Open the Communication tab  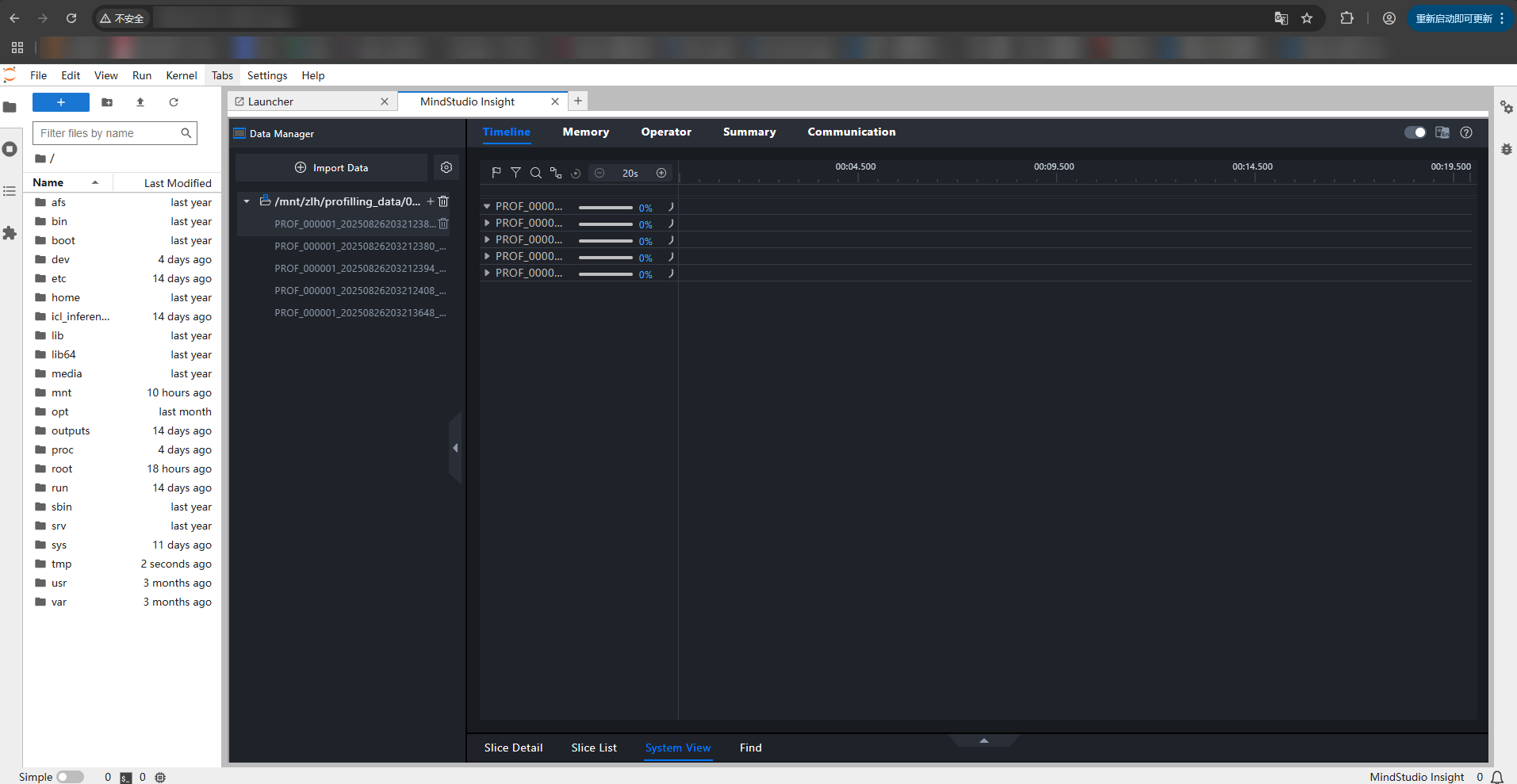(852, 132)
